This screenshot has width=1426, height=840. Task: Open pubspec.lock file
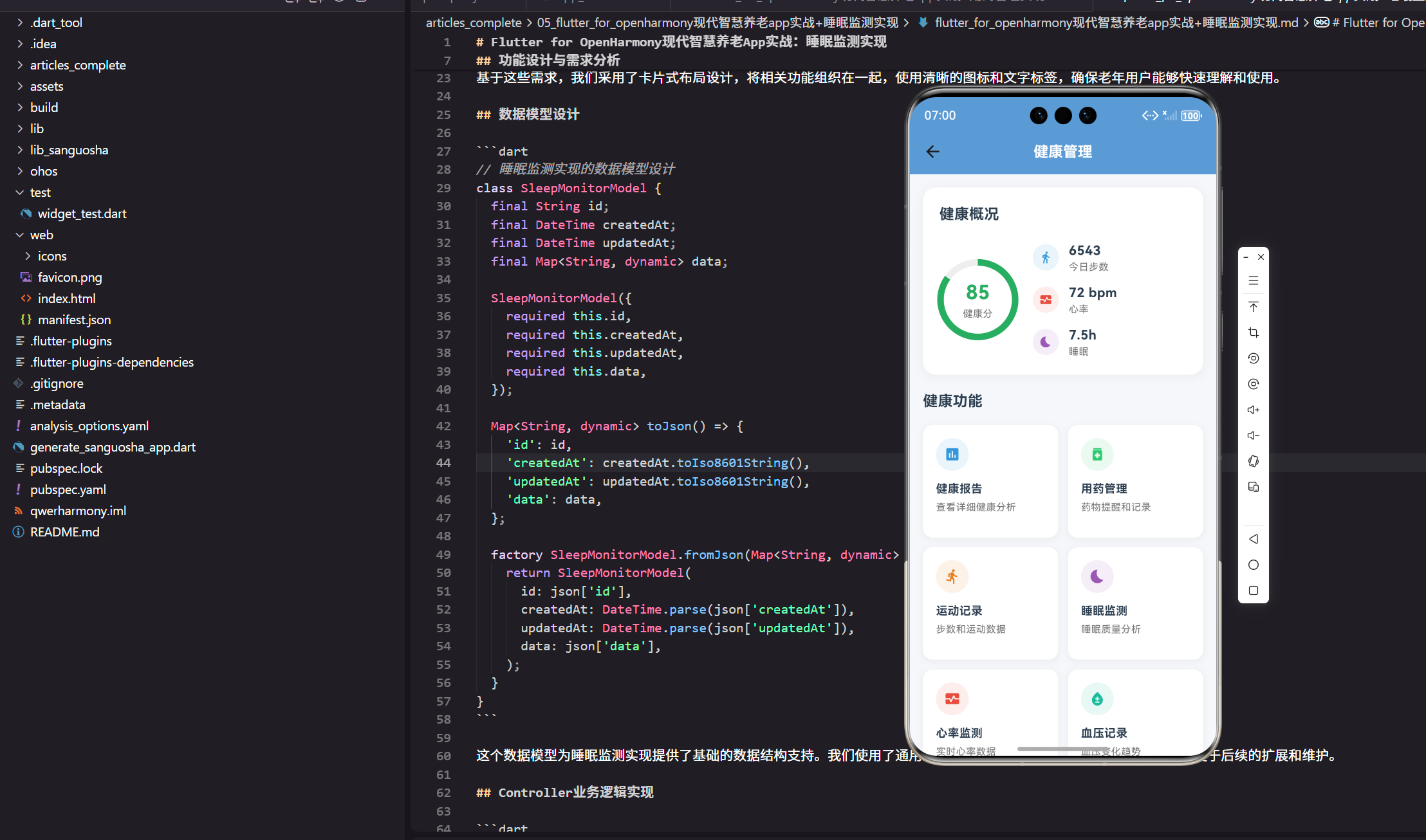tap(66, 468)
